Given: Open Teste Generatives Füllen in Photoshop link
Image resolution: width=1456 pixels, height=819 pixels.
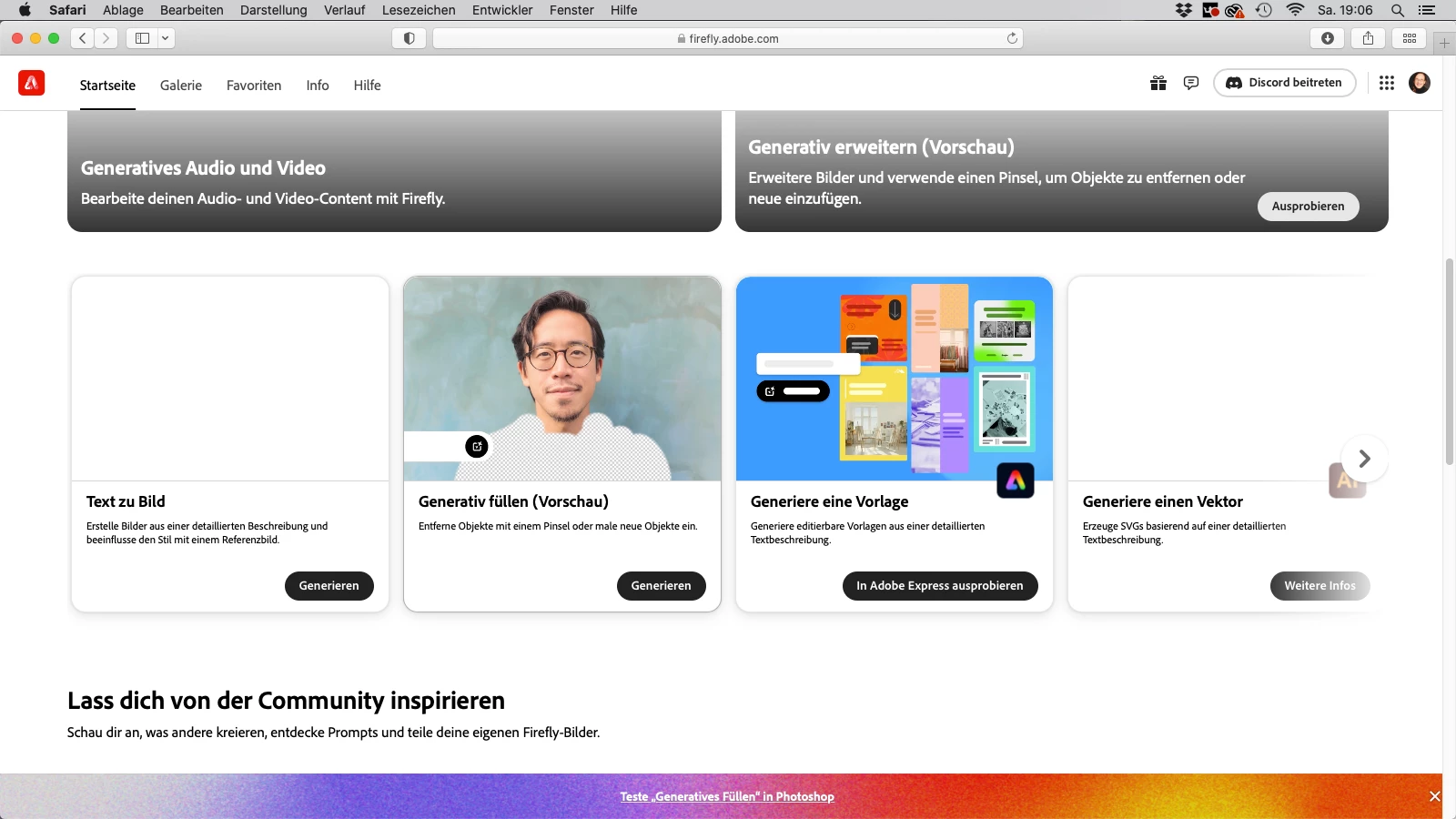Looking at the screenshot, I should tap(727, 796).
